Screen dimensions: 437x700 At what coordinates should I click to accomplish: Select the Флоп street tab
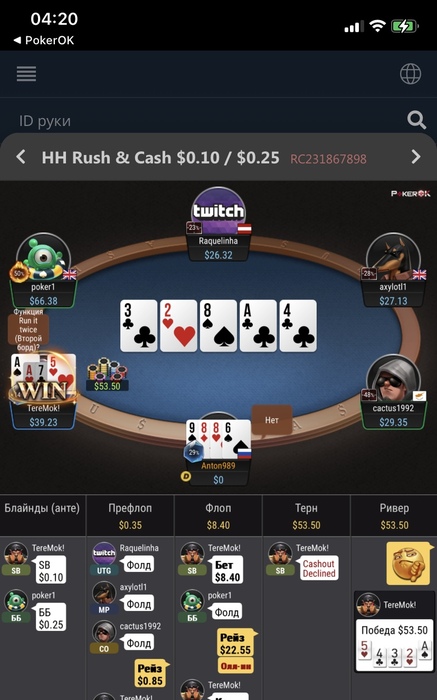click(218, 516)
